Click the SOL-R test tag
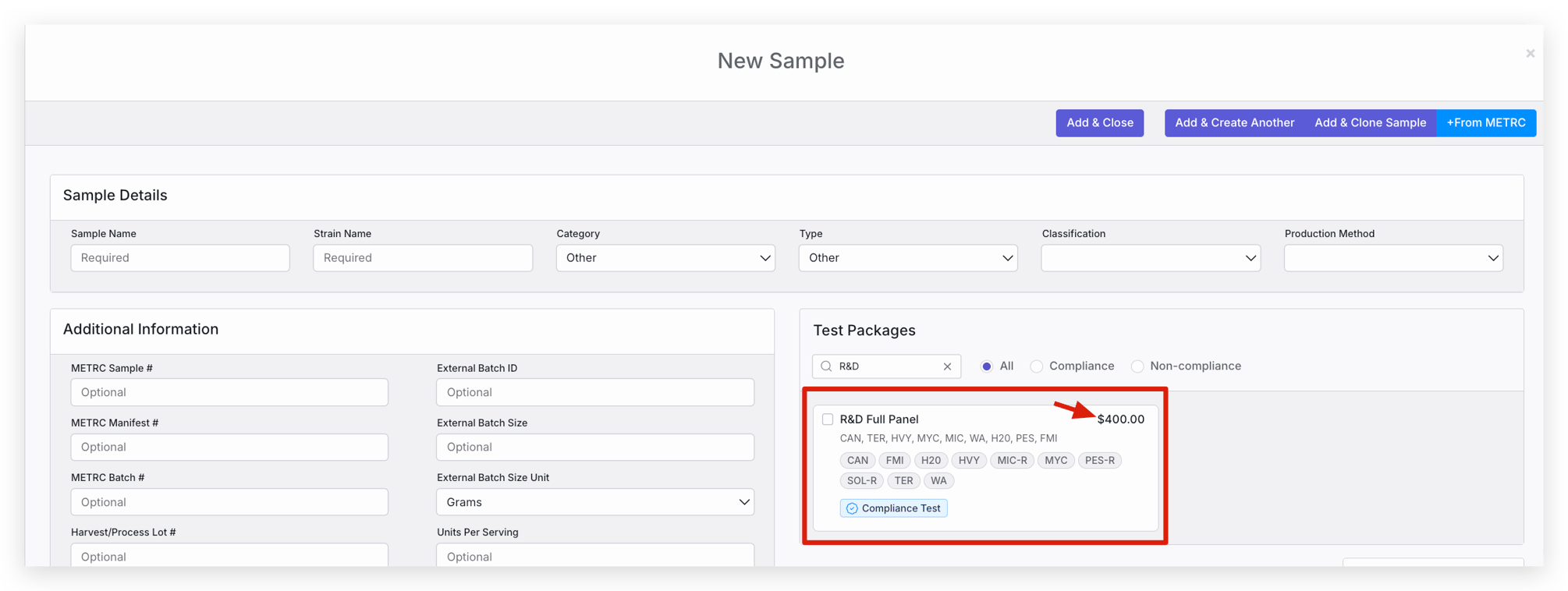The image size is (1568, 591). point(862,481)
